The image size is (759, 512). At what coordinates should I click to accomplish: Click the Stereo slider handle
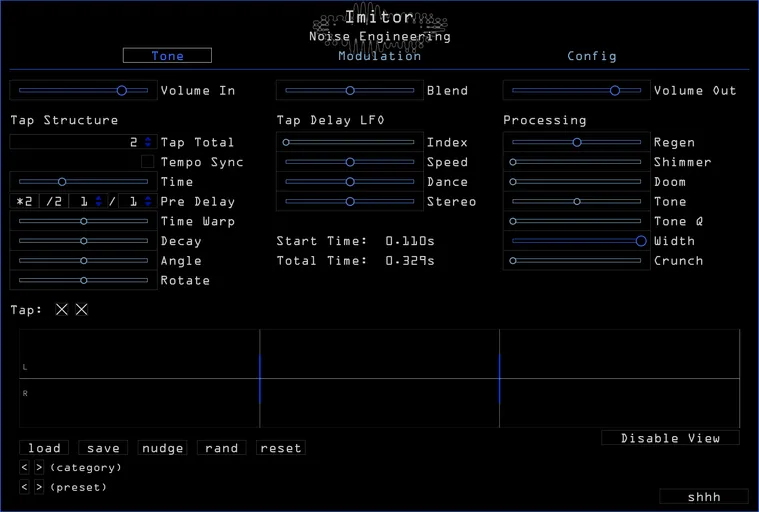[x=350, y=201]
